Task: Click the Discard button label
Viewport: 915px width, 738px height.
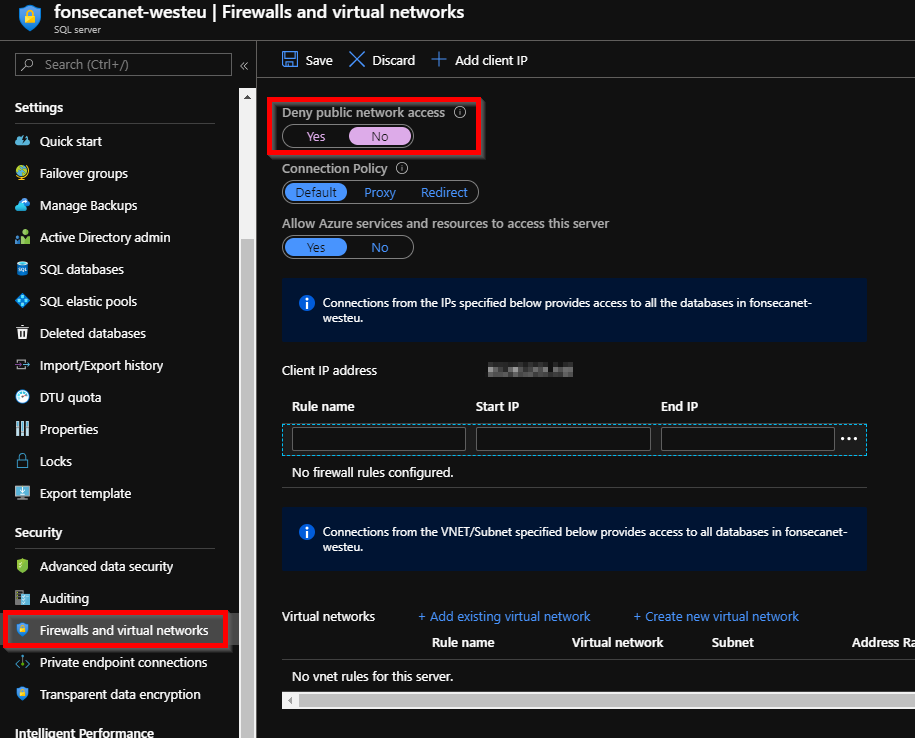Action: point(394,60)
